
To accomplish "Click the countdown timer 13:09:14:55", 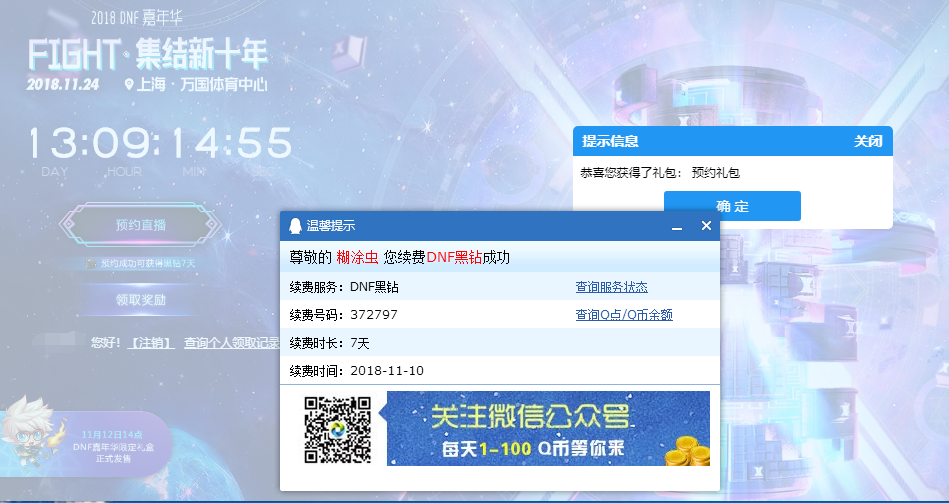I will coord(160,143).
